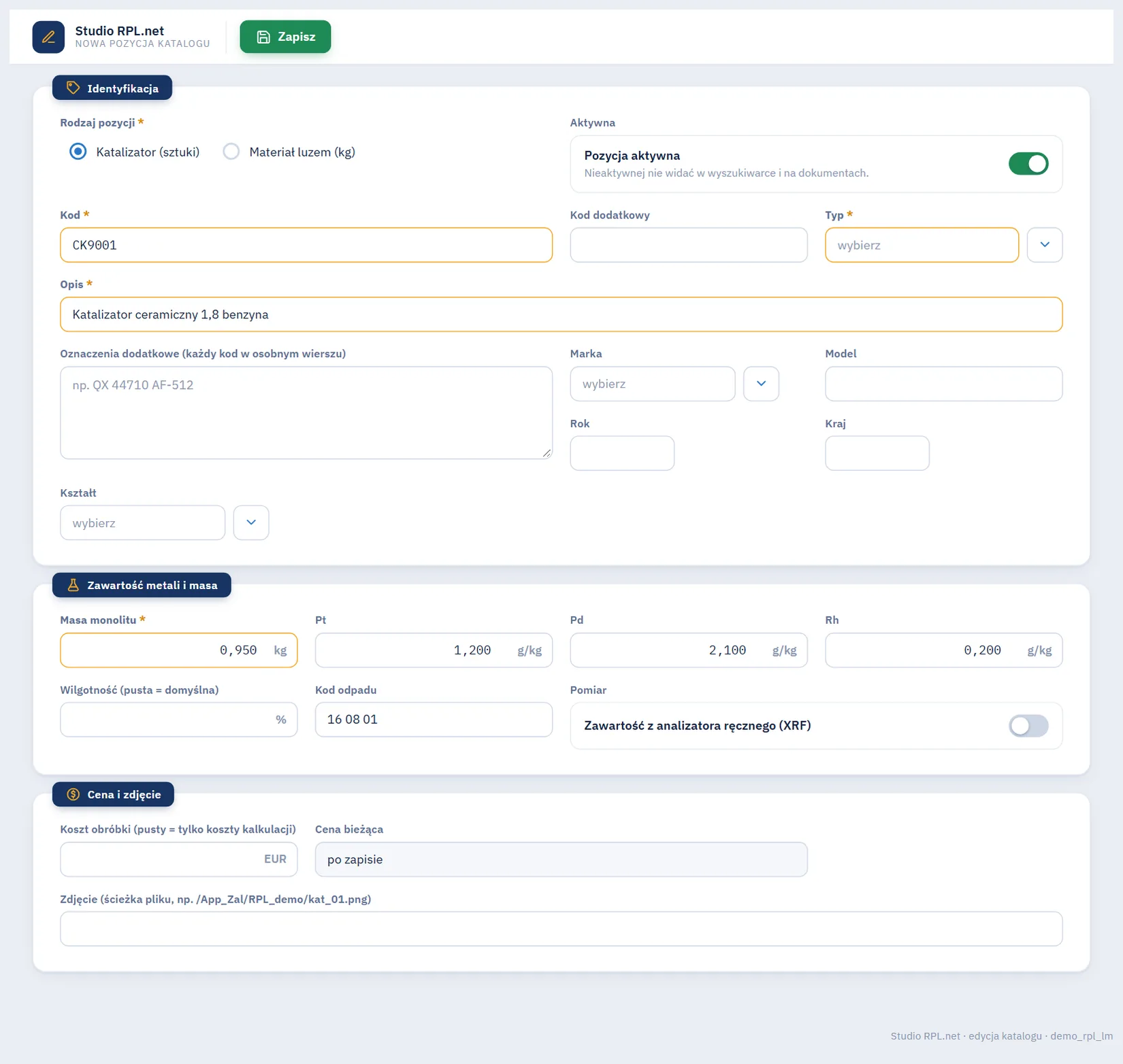Image resolution: width=1123 pixels, height=1064 pixels.
Task: Click the Rh content field
Action: tap(944, 650)
